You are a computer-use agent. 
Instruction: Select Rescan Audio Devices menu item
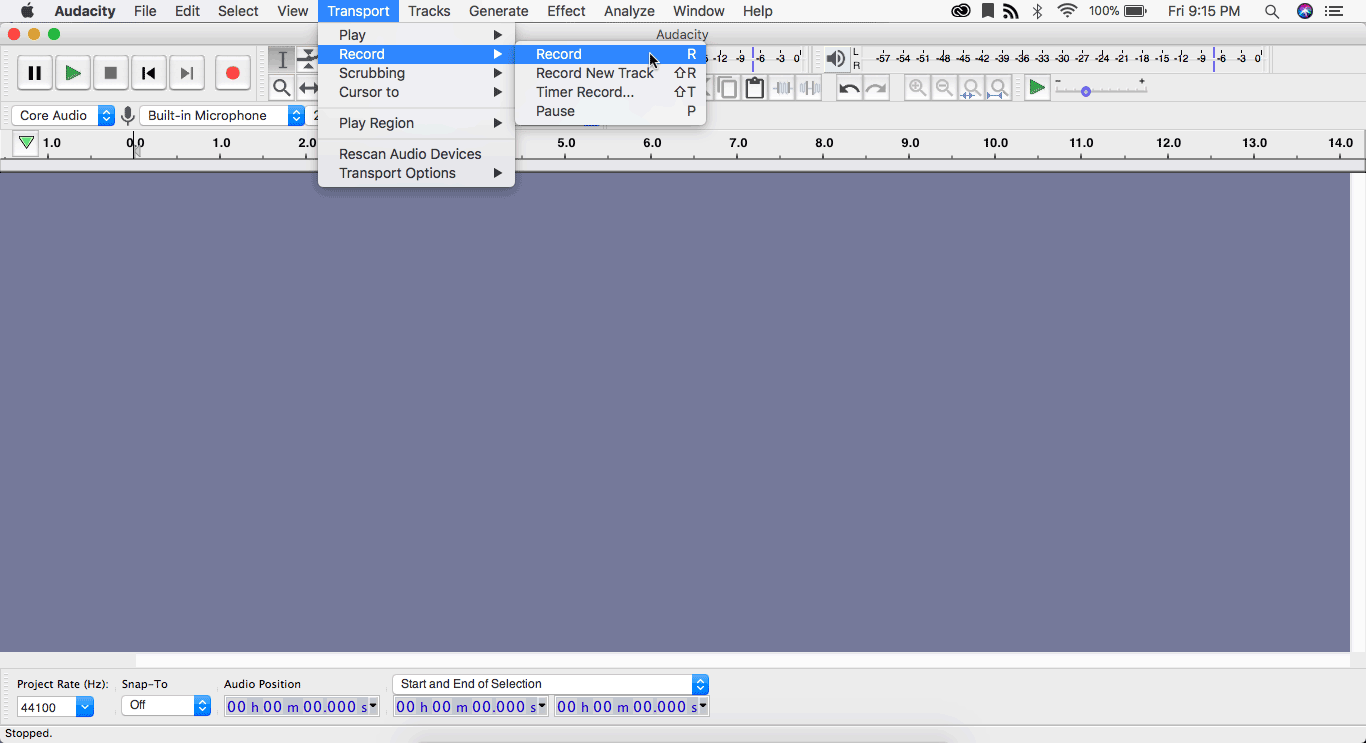(x=410, y=154)
